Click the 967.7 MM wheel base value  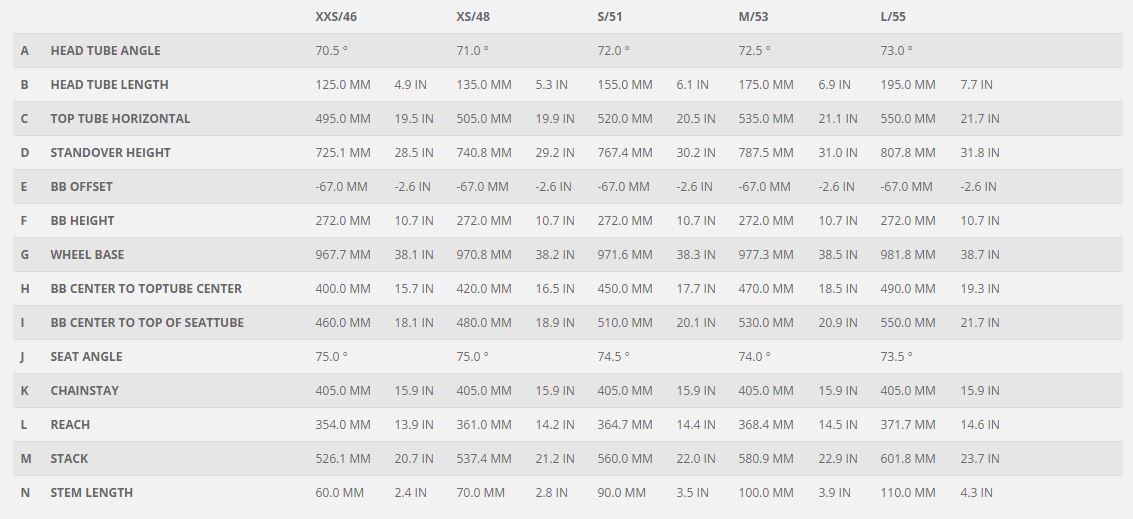coord(343,255)
